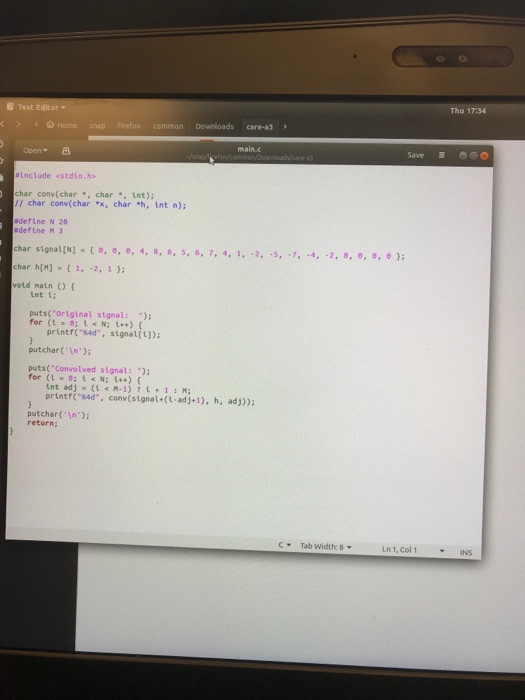The height and width of the screenshot is (700, 525).
Task: Minimize the gedit window
Action: (463, 155)
